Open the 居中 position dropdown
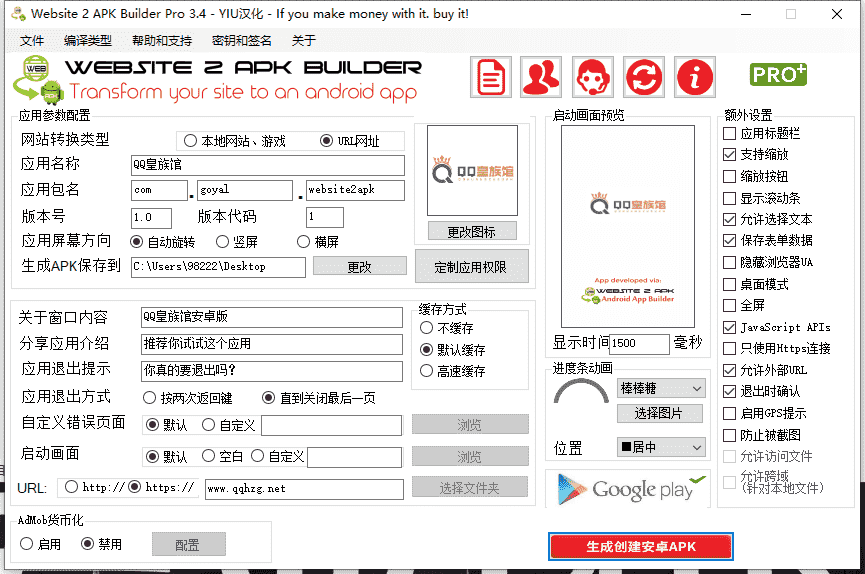 point(661,447)
